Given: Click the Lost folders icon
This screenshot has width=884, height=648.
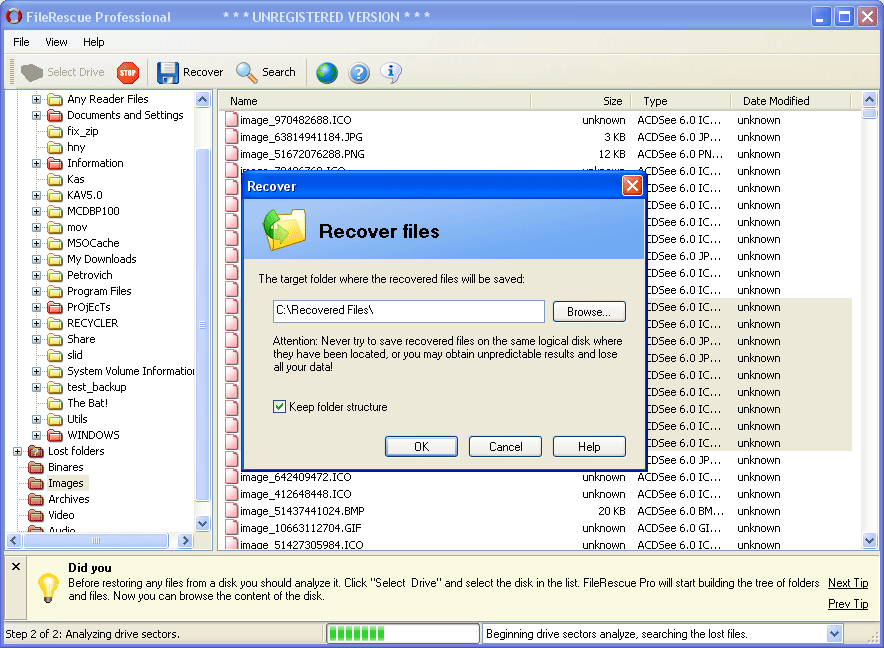Looking at the screenshot, I should (x=36, y=451).
